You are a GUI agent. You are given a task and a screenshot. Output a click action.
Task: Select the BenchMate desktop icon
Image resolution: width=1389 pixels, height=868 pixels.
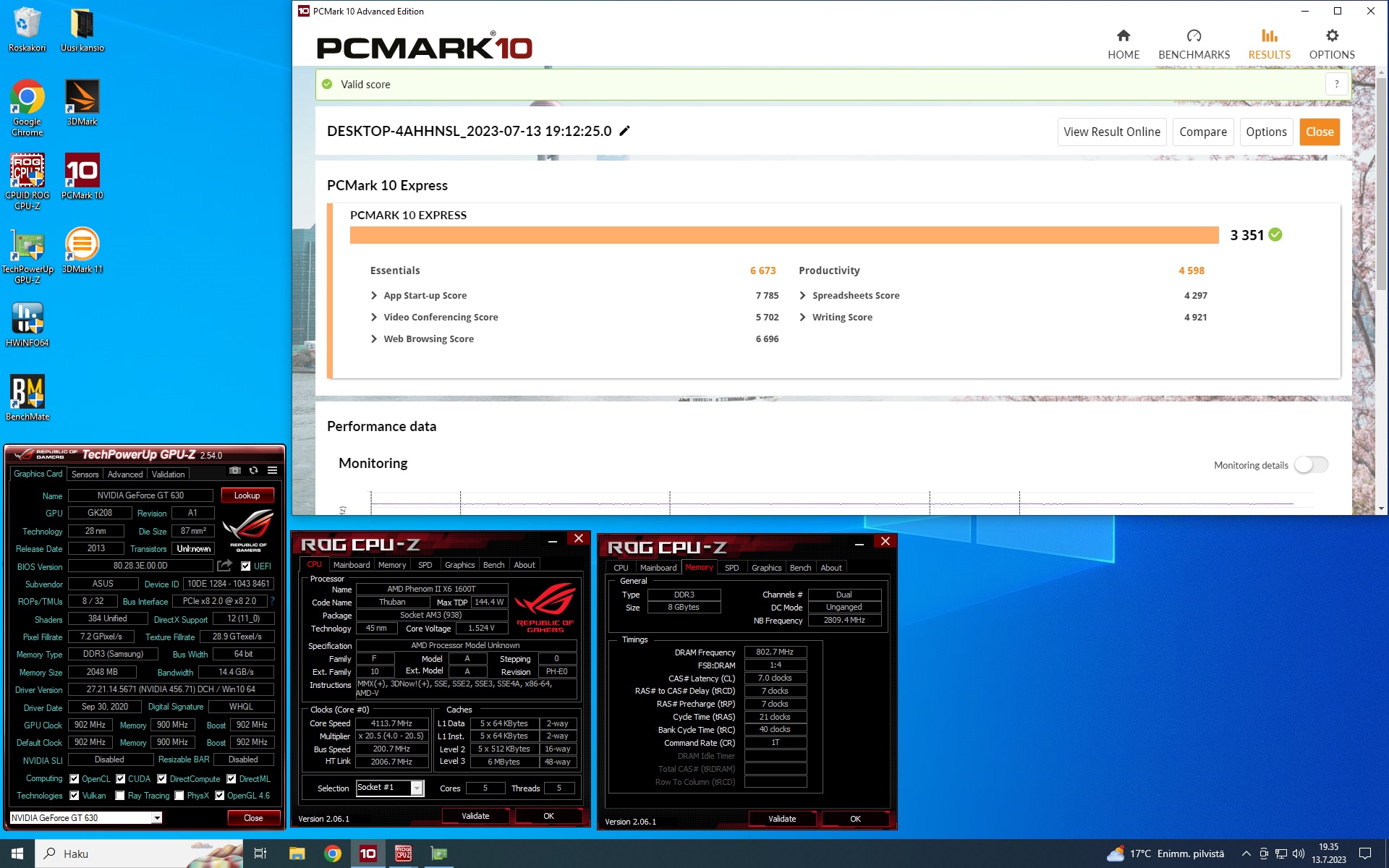27,398
